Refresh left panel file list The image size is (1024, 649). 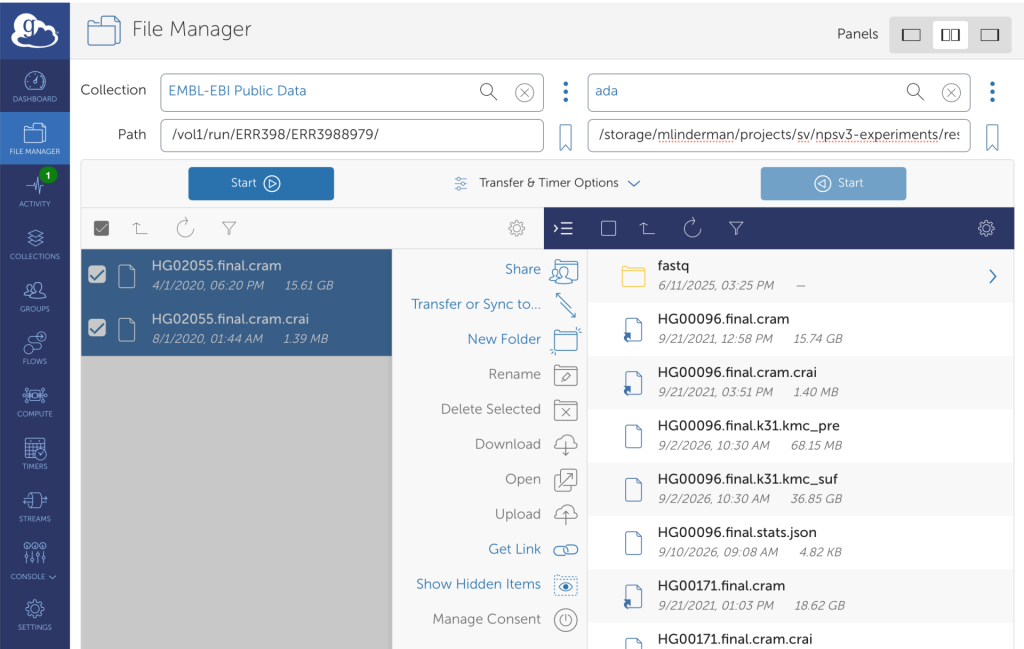click(x=185, y=228)
